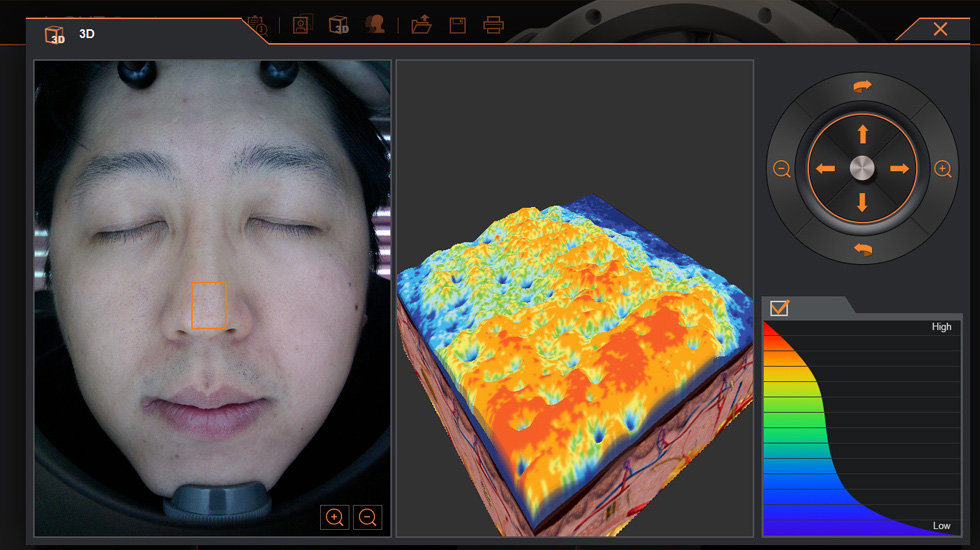Viewport: 980px width, 550px height.
Task: Move the 3D model up
Action: click(x=862, y=134)
